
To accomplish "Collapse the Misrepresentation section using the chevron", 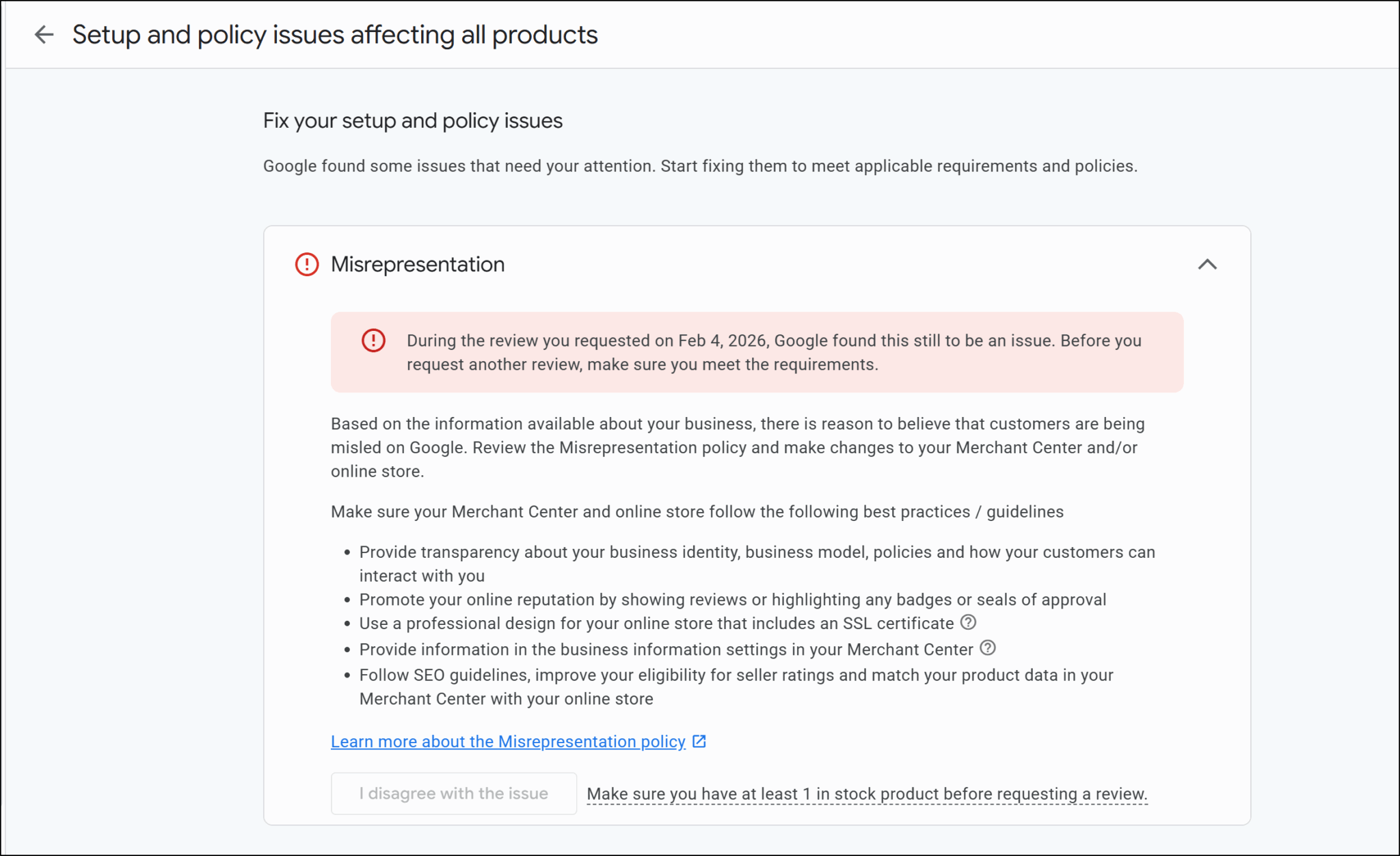I will [1207, 265].
